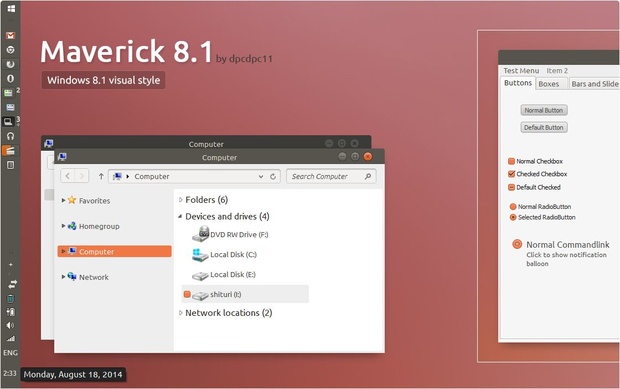Click the two-arrows sync tray icon
Viewport: 620px width, 389px height.
(12, 284)
